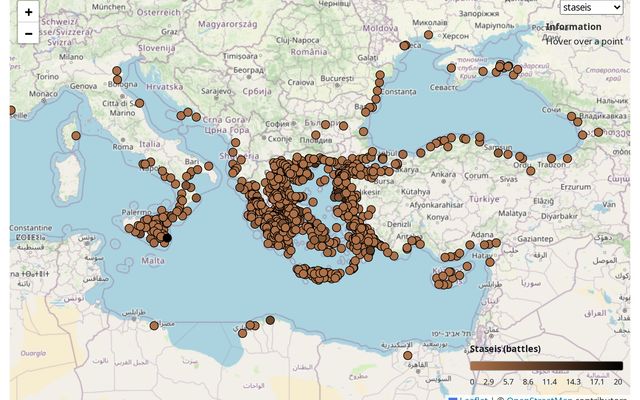Click the zoom out minus button

click(x=28, y=34)
